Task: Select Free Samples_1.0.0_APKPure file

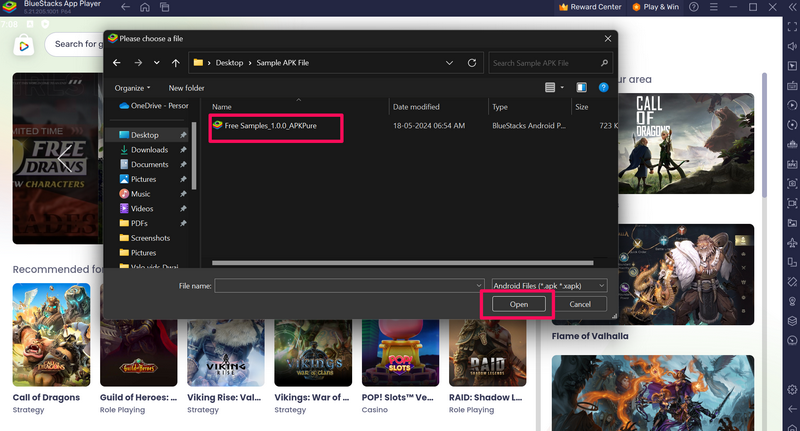Action: 271,126
